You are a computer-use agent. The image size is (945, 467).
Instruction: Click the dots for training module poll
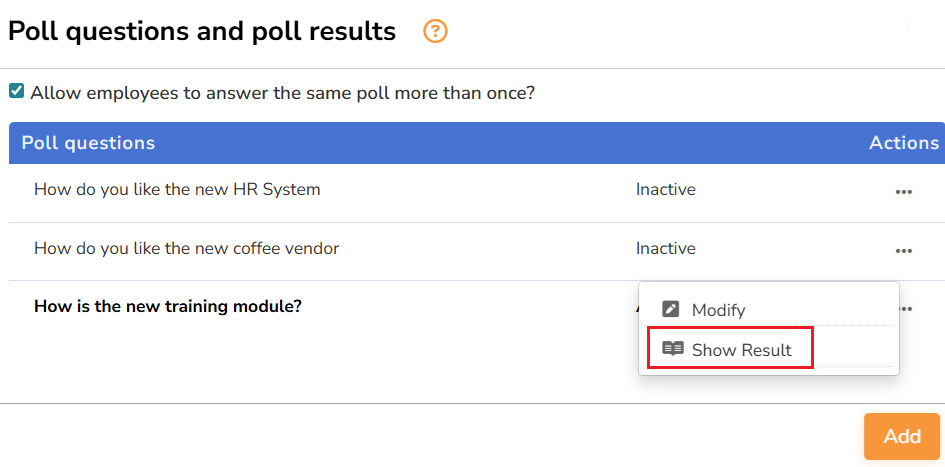pos(906,309)
